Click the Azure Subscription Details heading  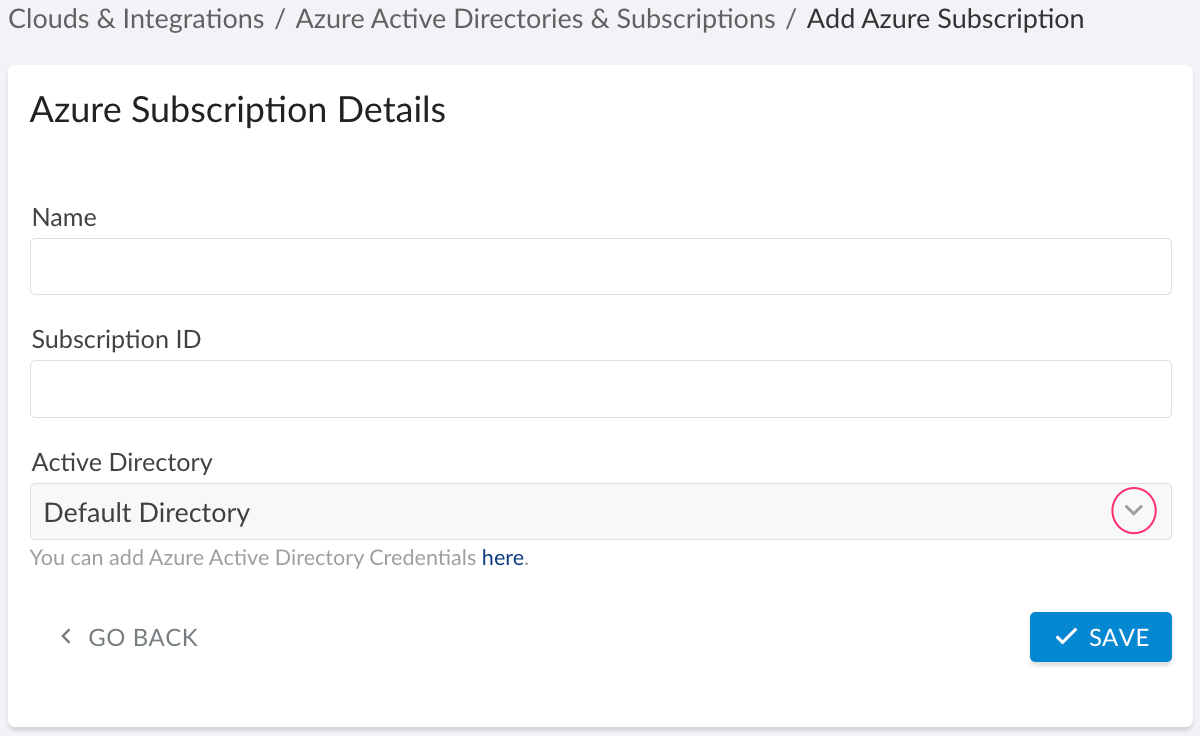pyautogui.click(x=238, y=110)
